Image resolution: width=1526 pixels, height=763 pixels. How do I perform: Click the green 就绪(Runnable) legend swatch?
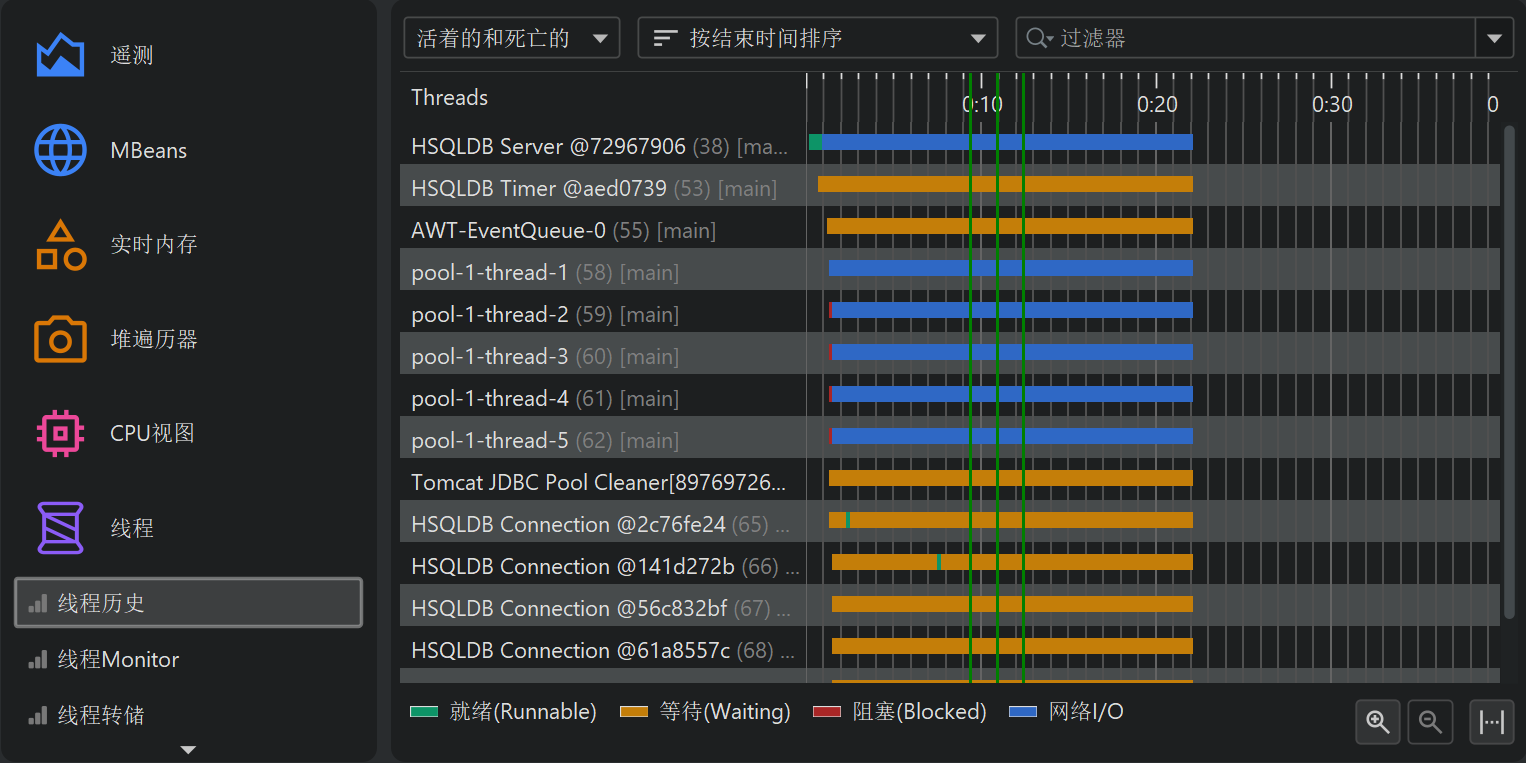pyautogui.click(x=424, y=712)
